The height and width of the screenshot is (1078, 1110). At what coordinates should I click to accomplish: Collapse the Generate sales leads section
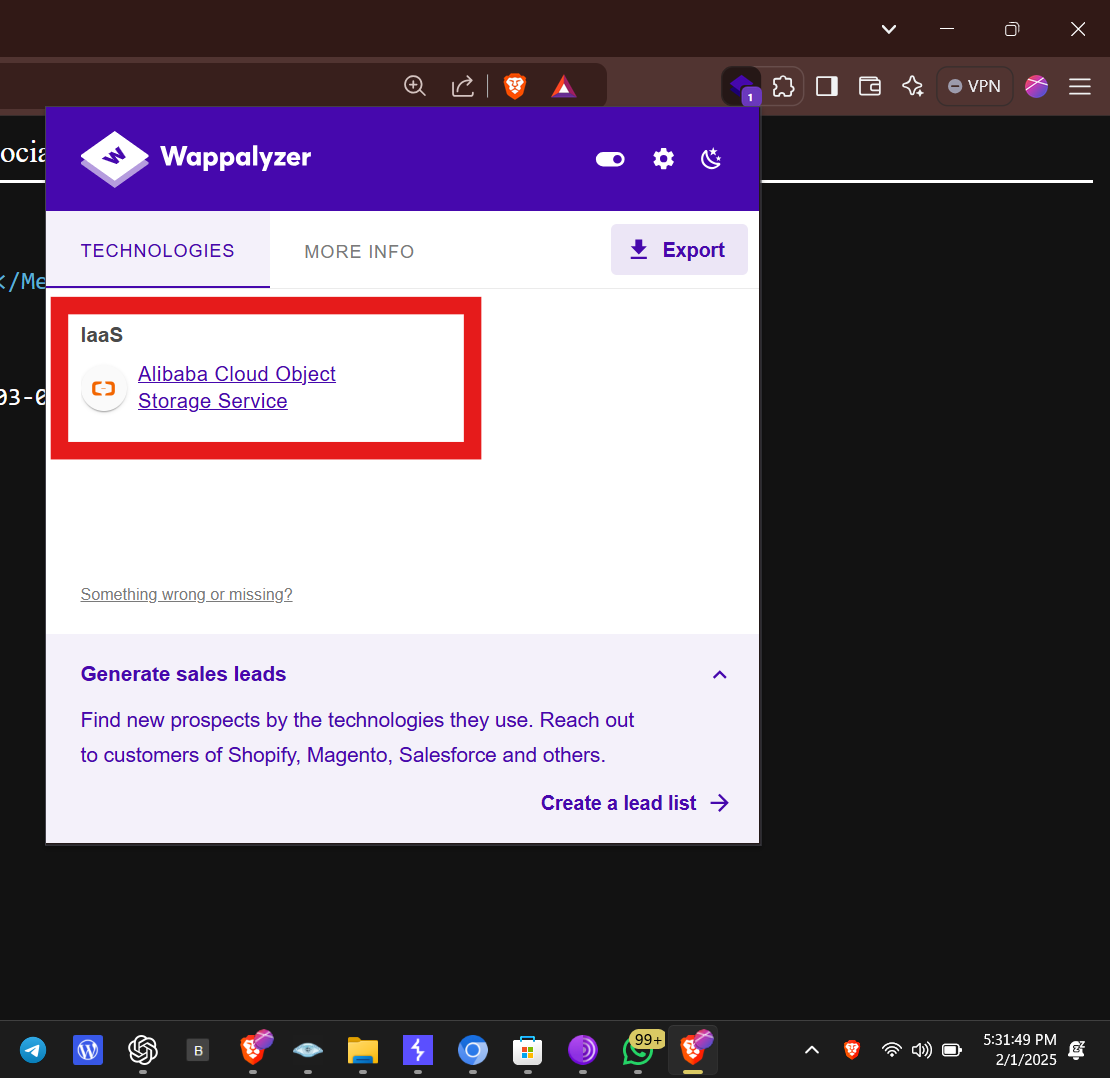pyautogui.click(x=719, y=675)
